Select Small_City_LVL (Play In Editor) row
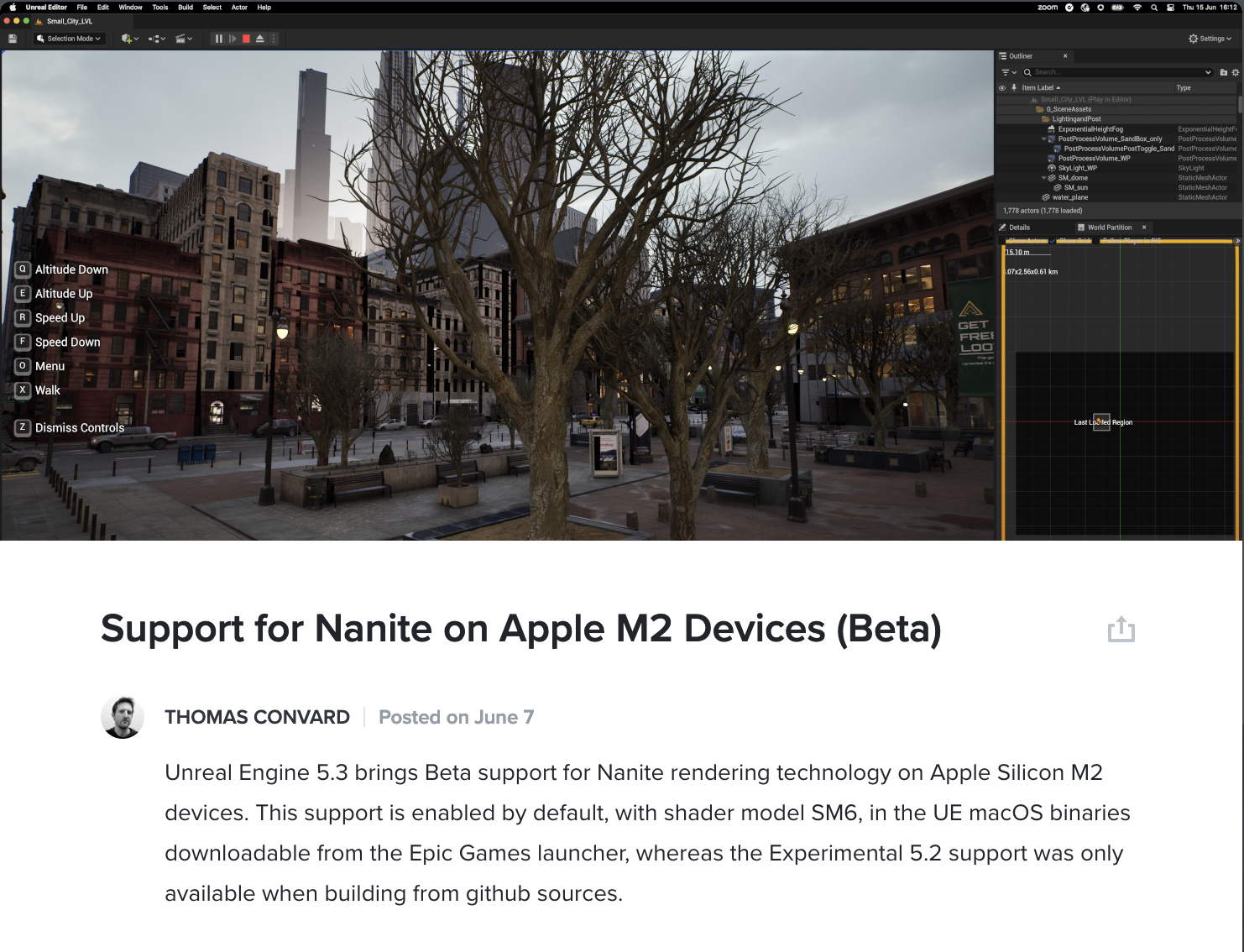The image size is (1244, 952). (1116, 99)
